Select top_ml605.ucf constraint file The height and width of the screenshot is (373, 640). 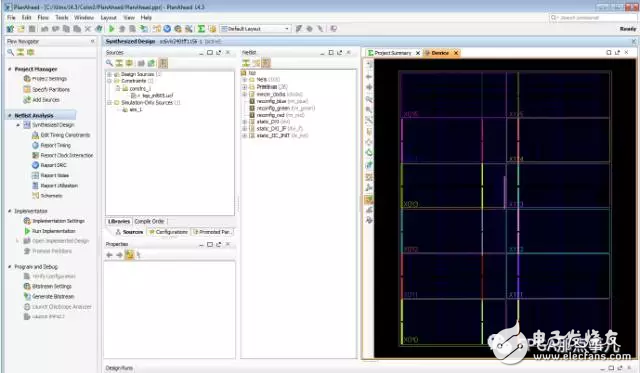coord(158,95)
